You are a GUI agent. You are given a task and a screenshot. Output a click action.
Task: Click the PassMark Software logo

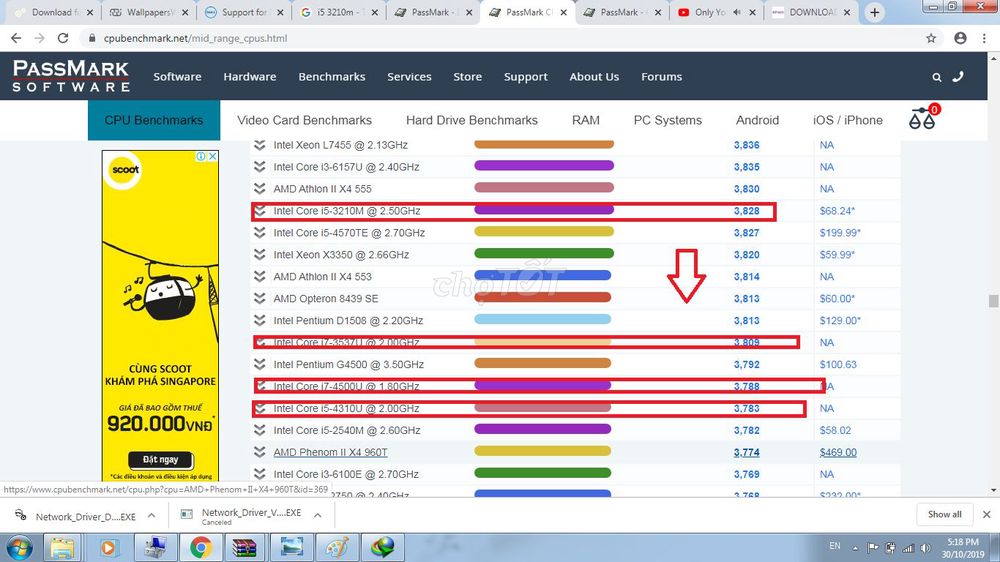click(x=71, y=76)
